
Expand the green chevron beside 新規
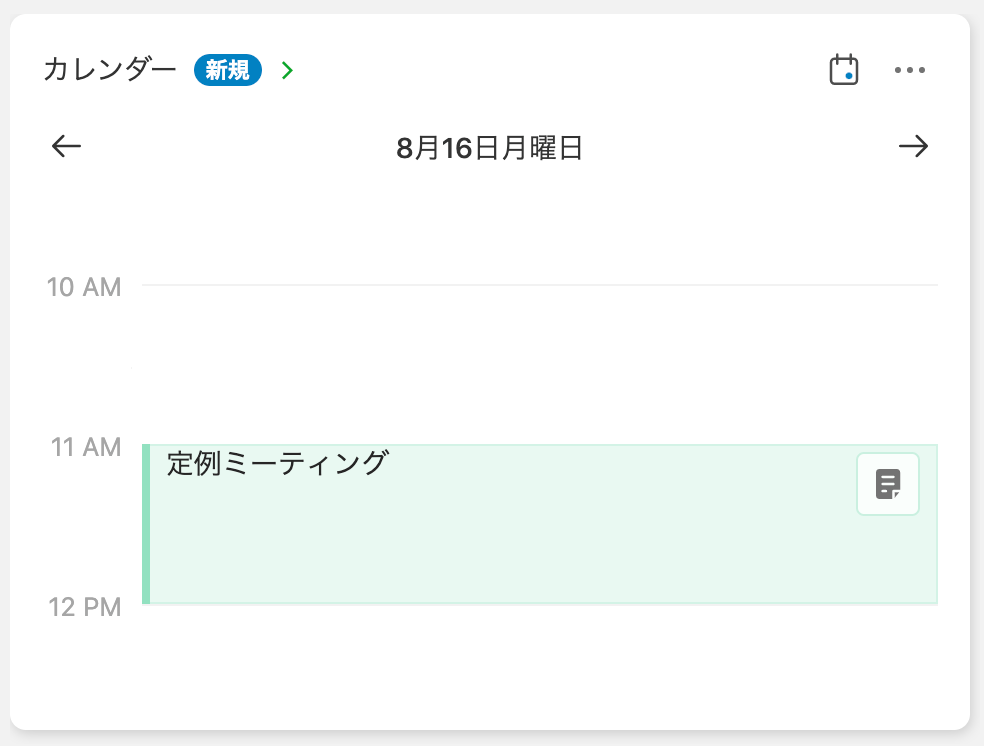[288, 70]
